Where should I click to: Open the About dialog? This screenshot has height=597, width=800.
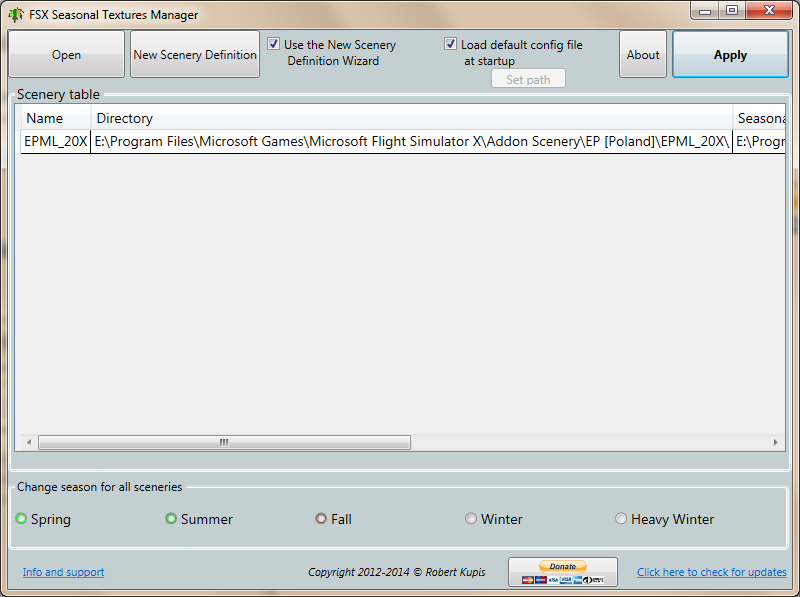(x=643, y=55)
